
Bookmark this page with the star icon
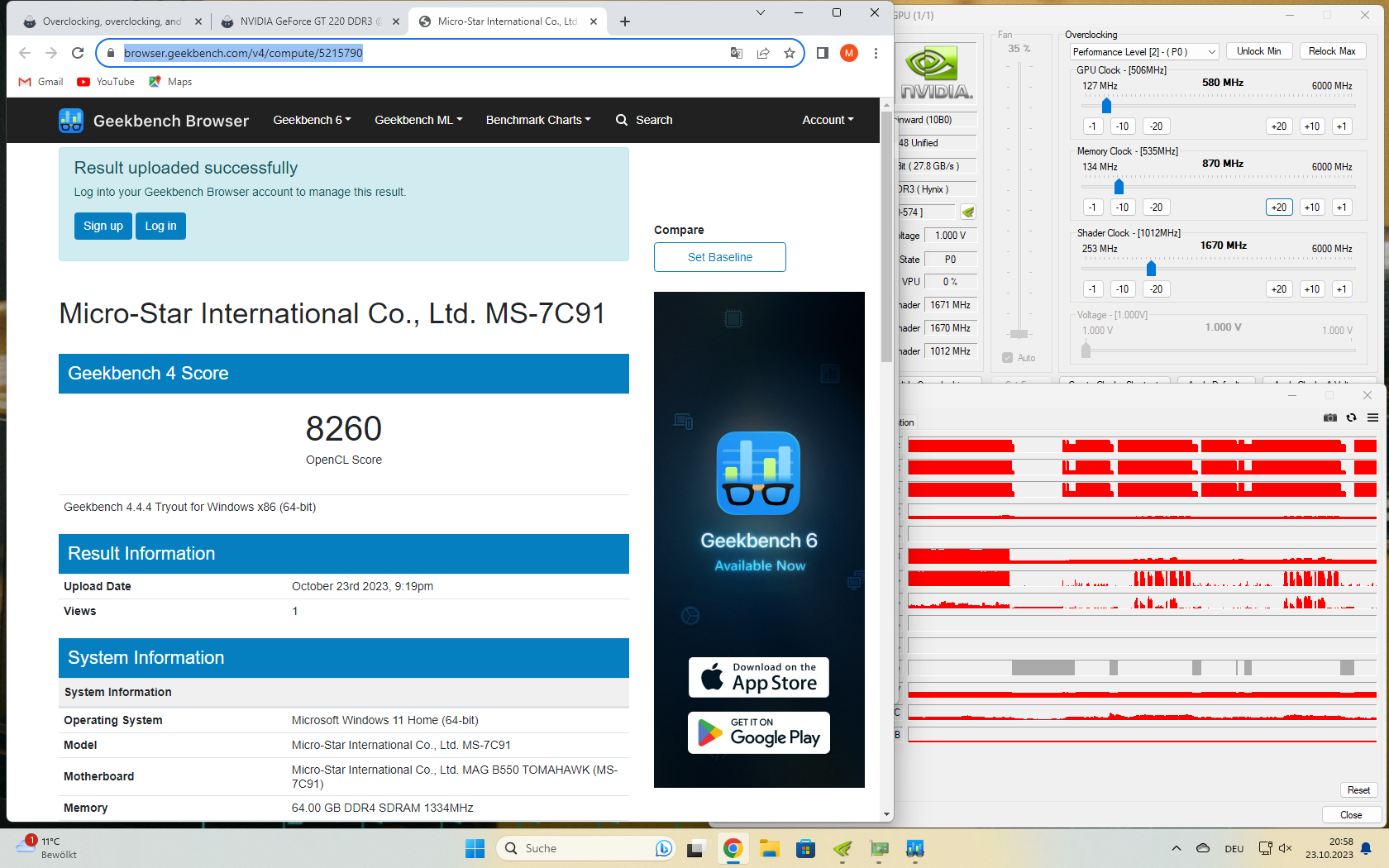click(x=790, y=53)
